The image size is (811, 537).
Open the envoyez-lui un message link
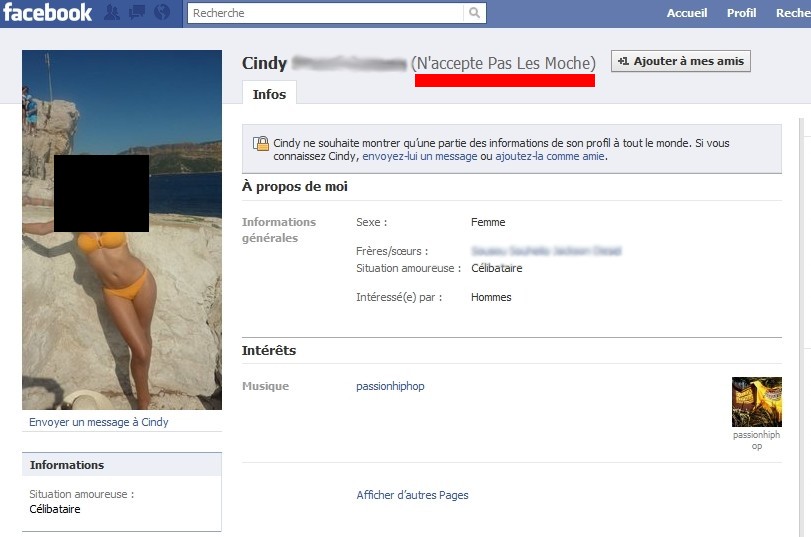point(419,156)
